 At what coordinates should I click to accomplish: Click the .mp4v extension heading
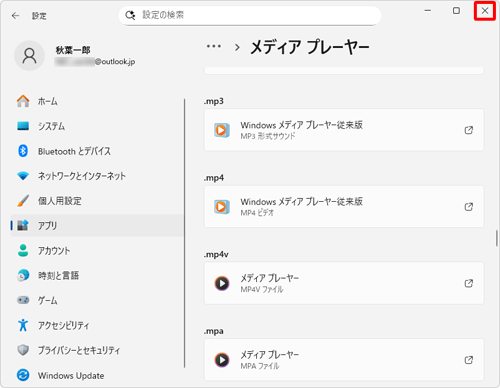coord(216,255)
